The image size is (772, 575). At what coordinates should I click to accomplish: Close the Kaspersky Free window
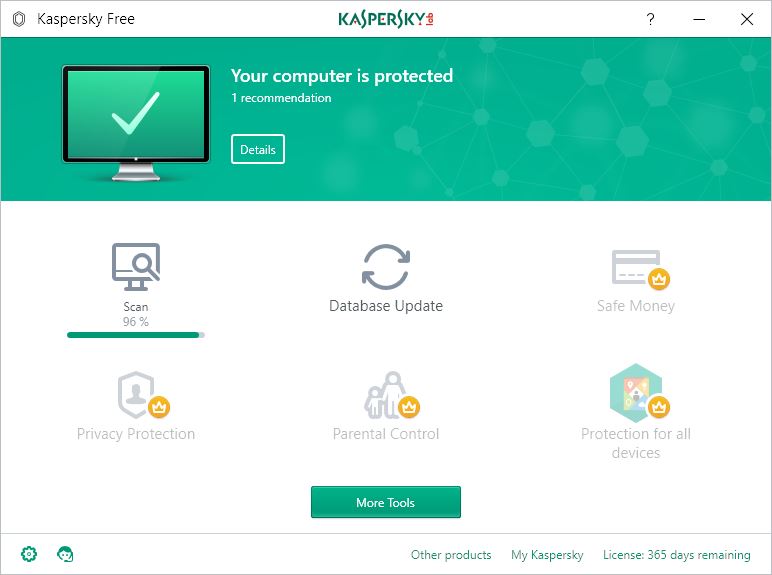pos(747,19)
